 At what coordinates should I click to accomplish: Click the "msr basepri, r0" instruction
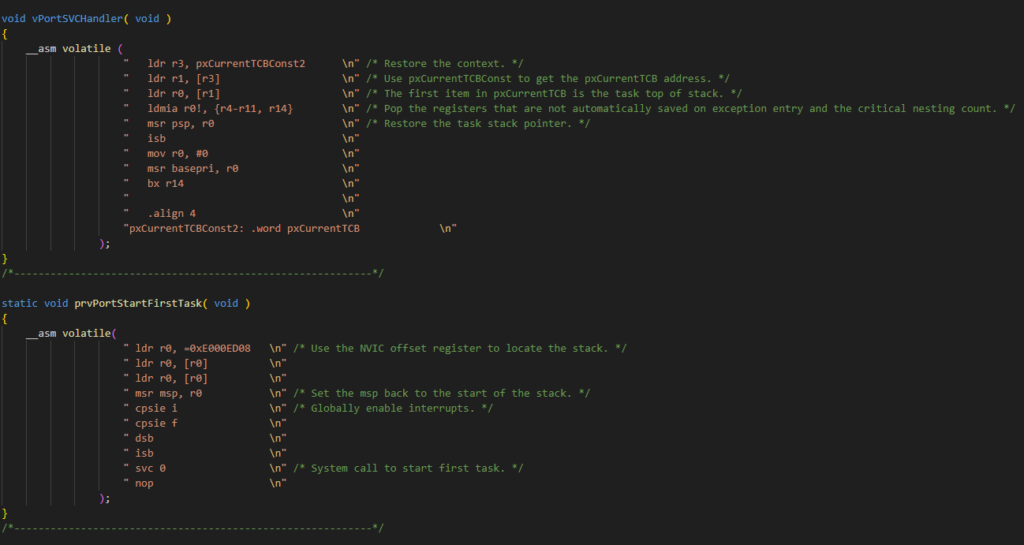(193, 168)
